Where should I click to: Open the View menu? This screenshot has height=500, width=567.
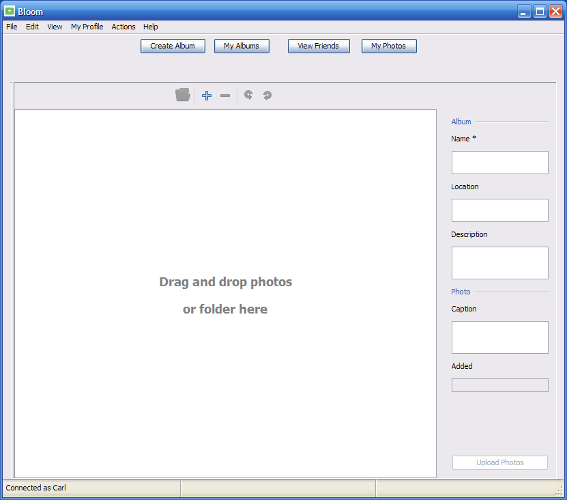coord(55,27)
